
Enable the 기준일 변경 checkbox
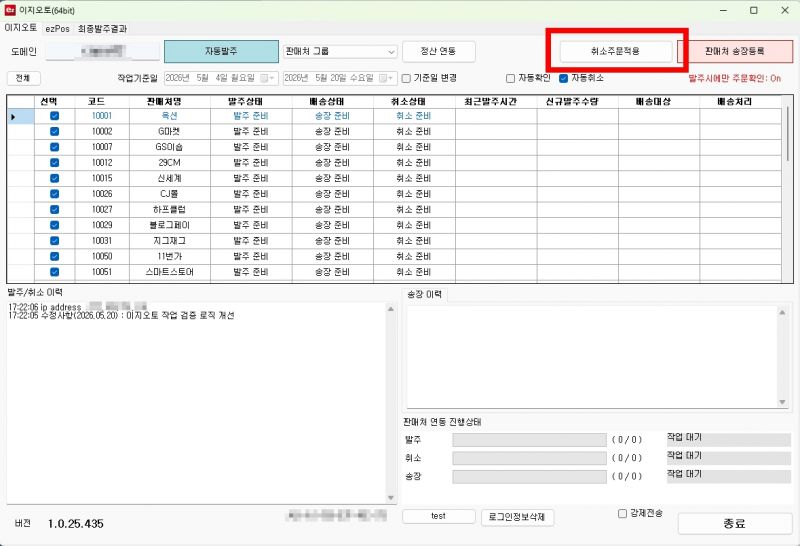406,78
